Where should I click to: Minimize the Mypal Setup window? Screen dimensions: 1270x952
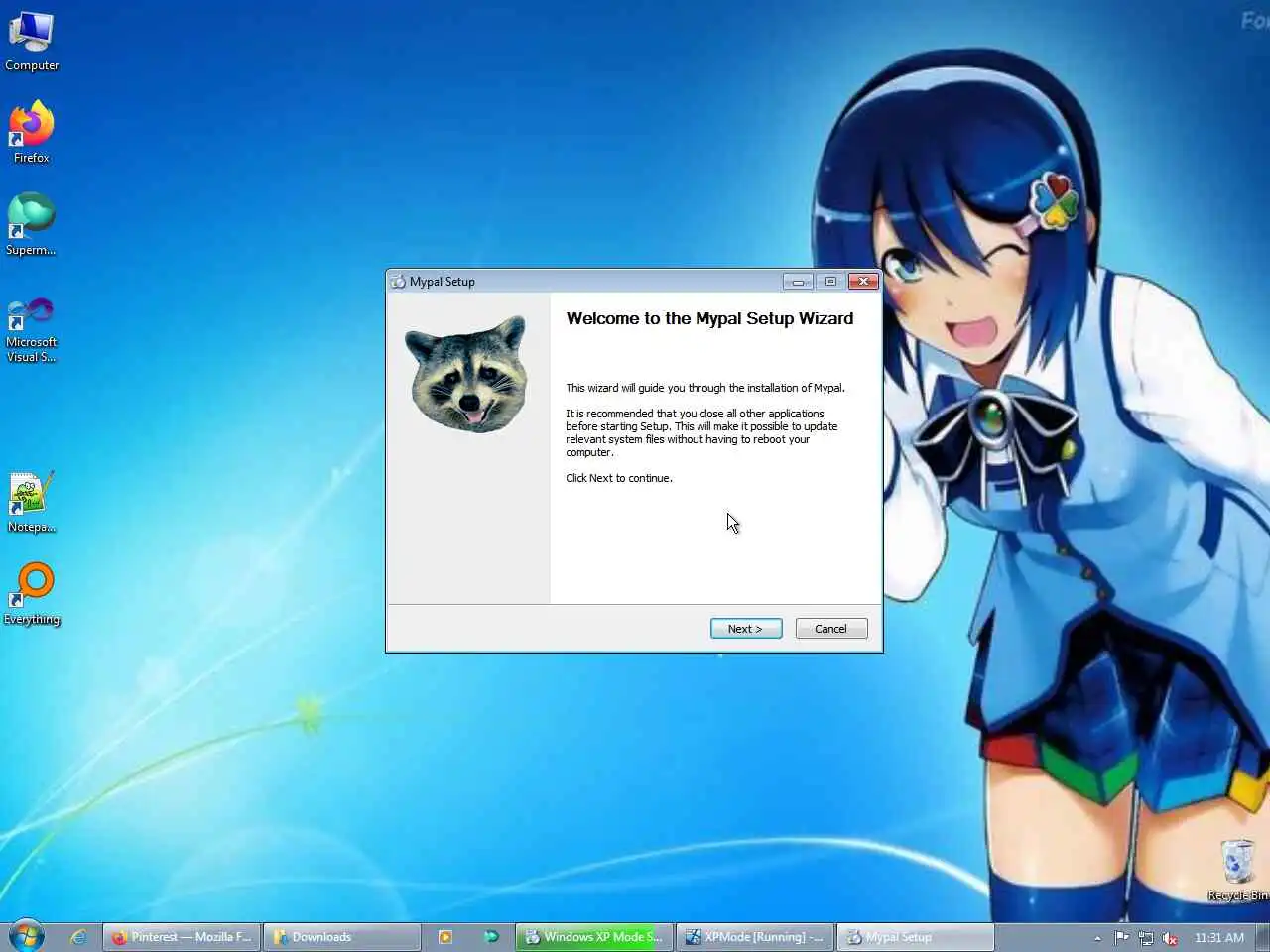[798, 282]
